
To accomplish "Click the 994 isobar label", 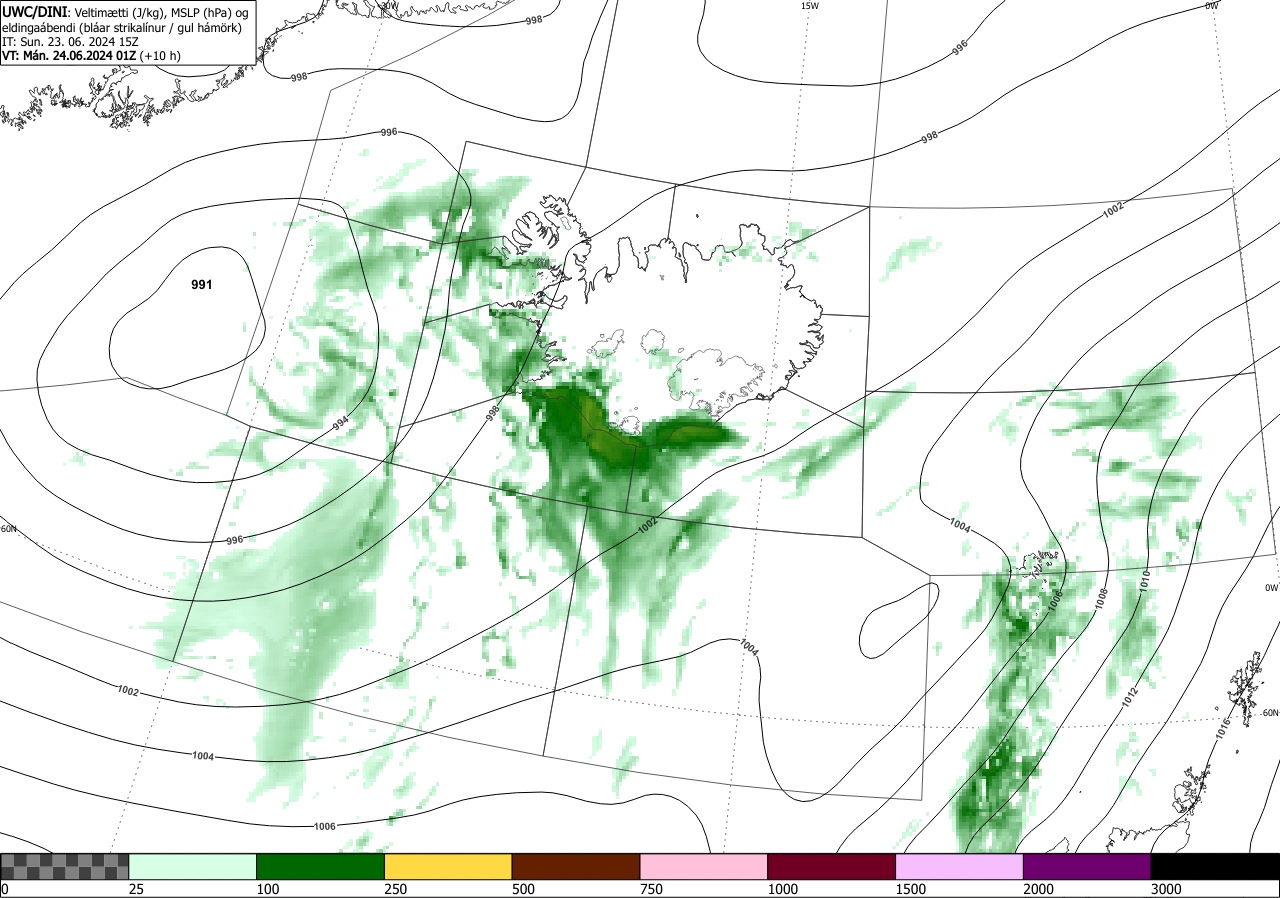I will click(x=342, y=424).
